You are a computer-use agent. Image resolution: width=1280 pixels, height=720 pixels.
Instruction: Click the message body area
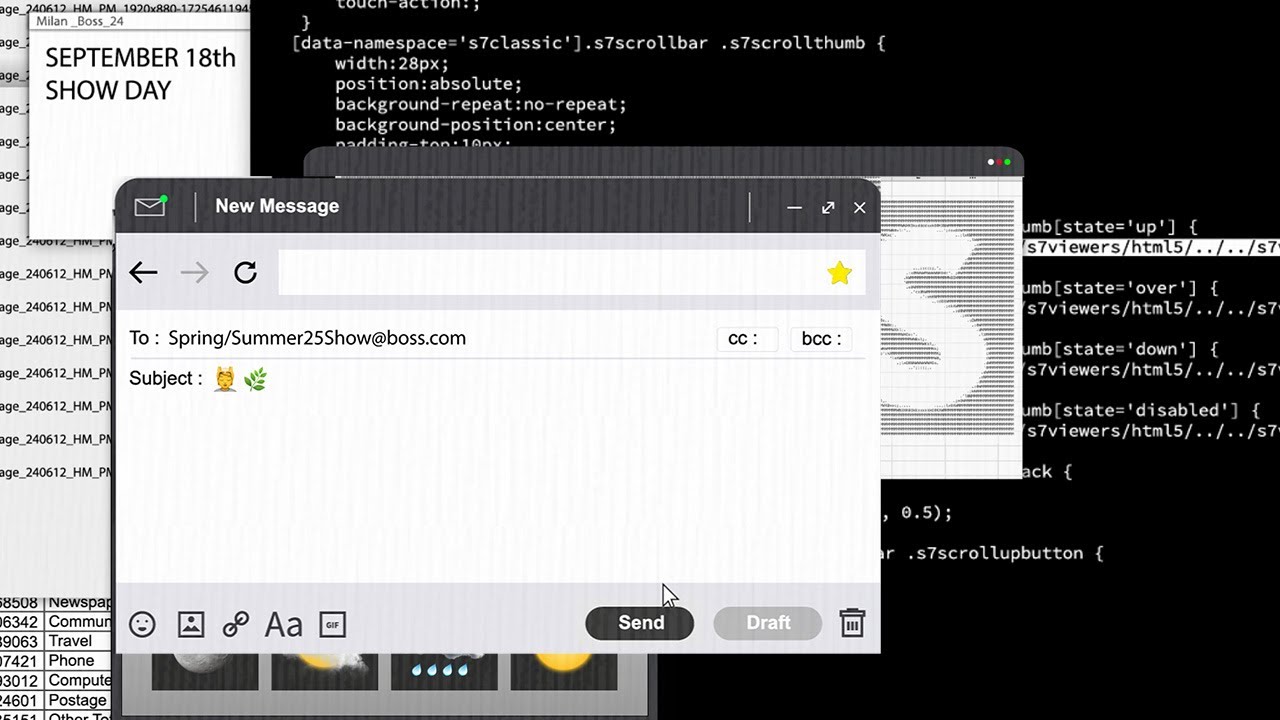pos(497,488)
